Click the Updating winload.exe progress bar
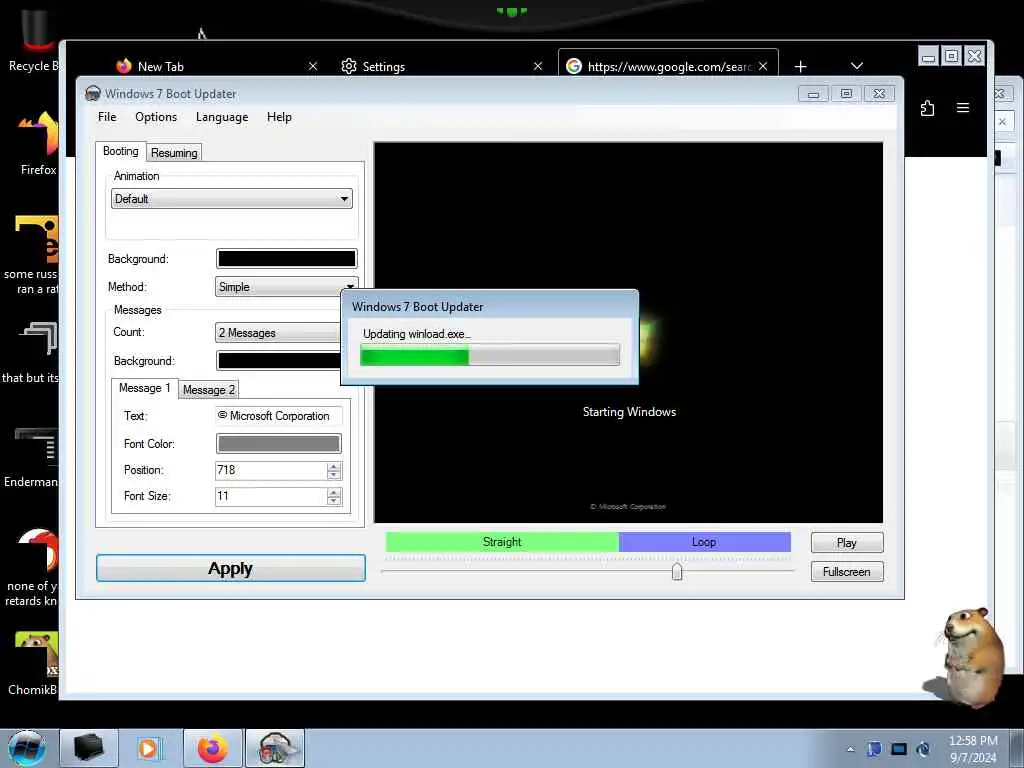The image size is (1024, 768). click(x=490, y=356)
